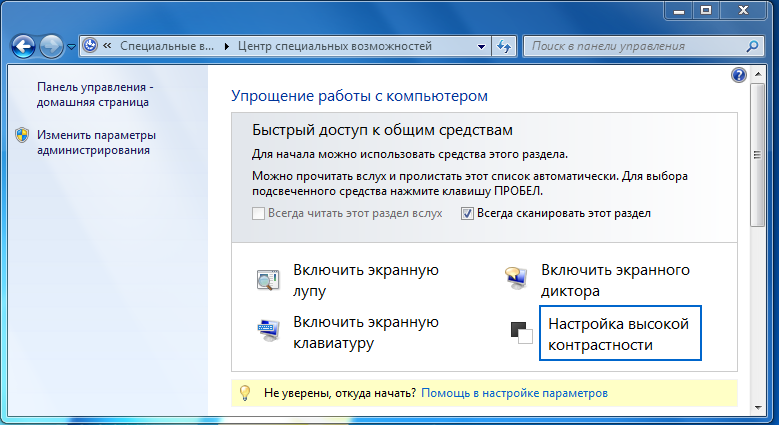Screen dimensions: 779x425
Task: Open help via the question mark icon
Action: coord(739,75)
